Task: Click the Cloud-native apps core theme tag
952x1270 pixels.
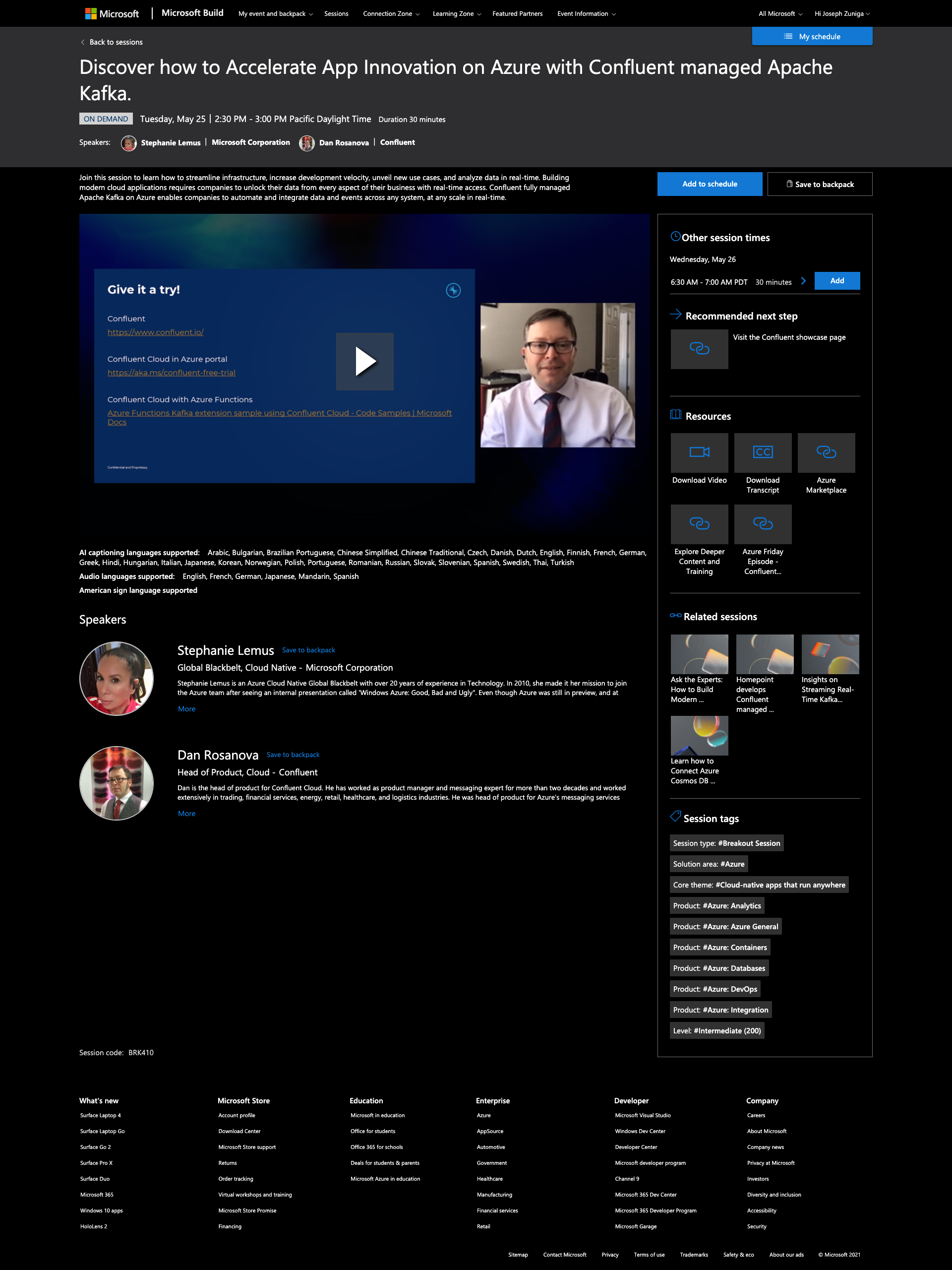Action: coord(759,885)
